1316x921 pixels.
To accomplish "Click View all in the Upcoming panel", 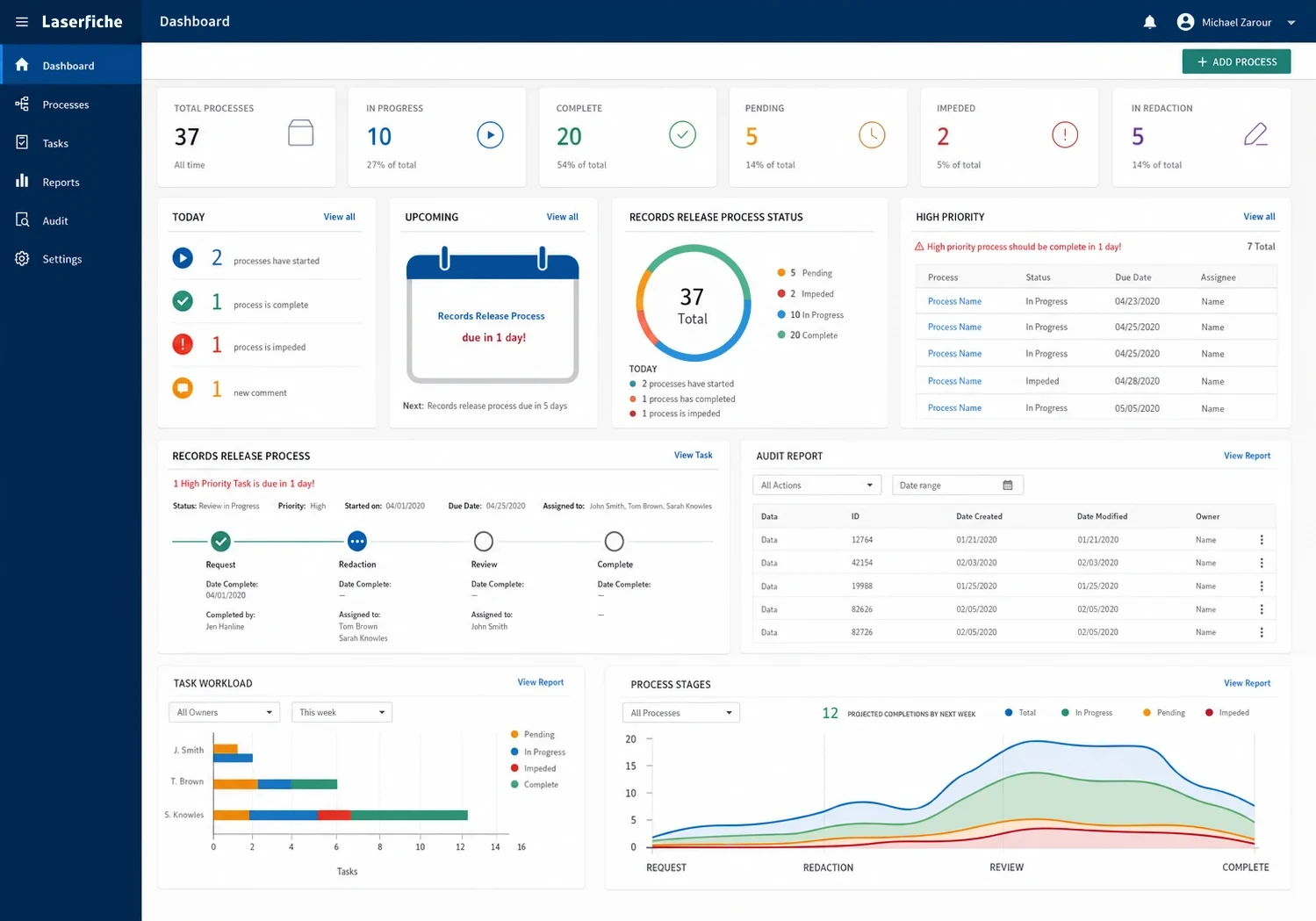I will coord(562,217).
